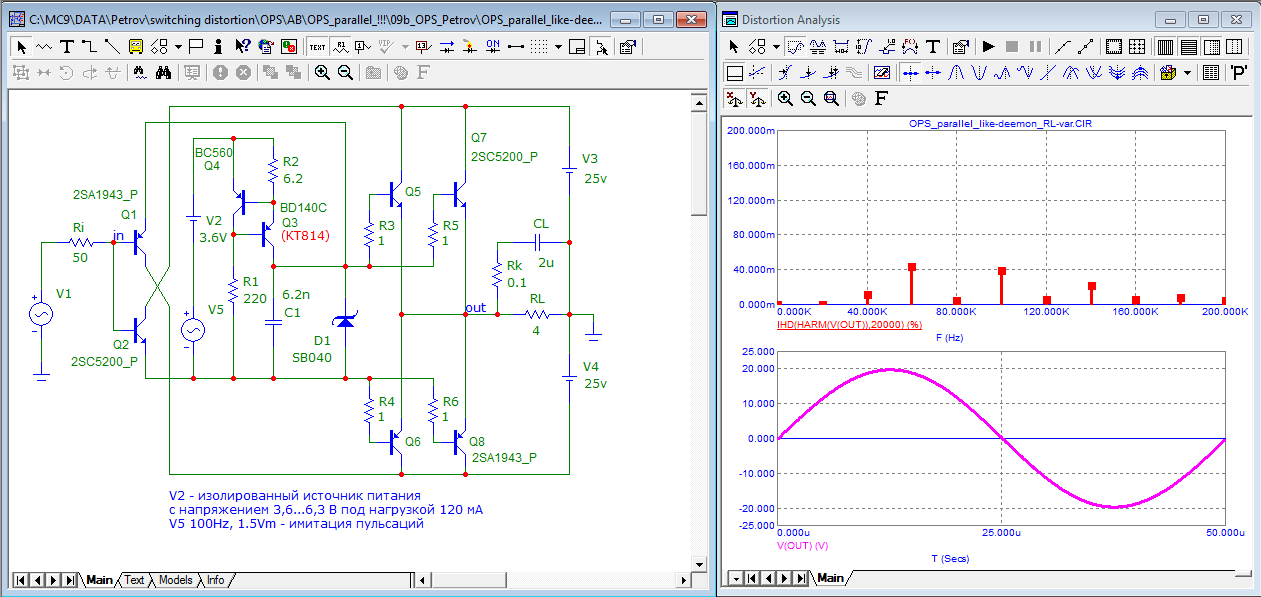Screen dimensions: 1261x597
Task: Zoom out in Distortion Analysis window
Action: click(x=808, y=98)
